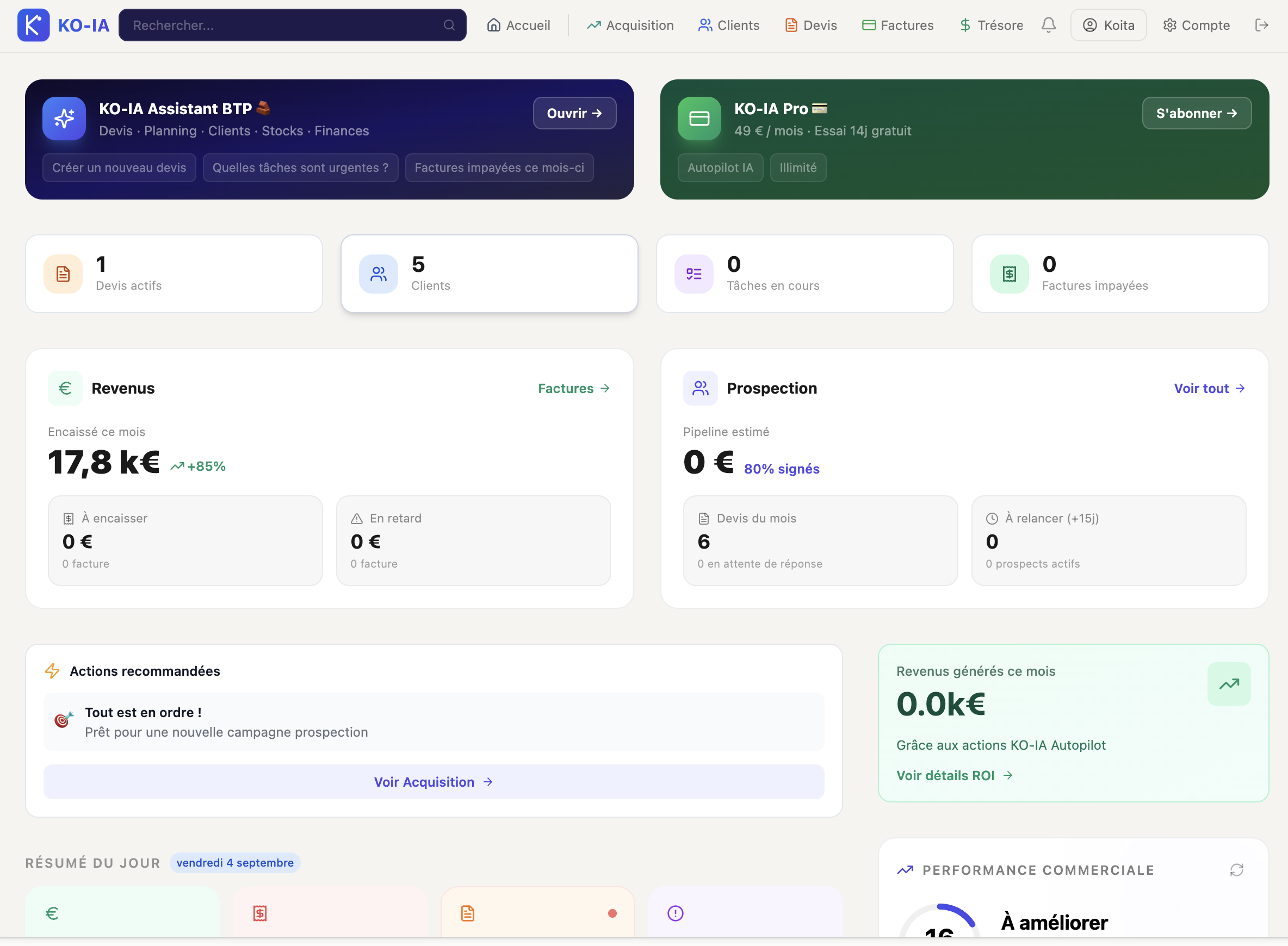The image size is (1288, 946).
Task: Select 'Créer un nouveau devis' suggestion
Action: coord(119,167)
